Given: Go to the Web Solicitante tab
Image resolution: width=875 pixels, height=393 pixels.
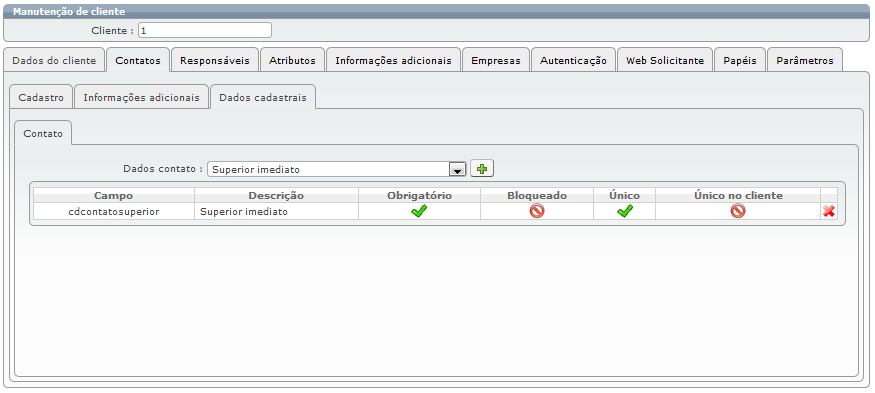Looking at the screenshot, I should [x=665, y=60].
